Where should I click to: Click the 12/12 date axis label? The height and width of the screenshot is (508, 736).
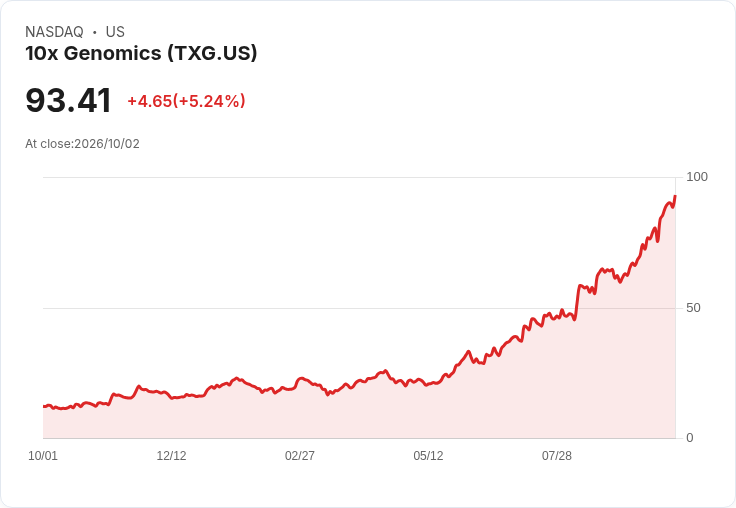tap(171, 455)
